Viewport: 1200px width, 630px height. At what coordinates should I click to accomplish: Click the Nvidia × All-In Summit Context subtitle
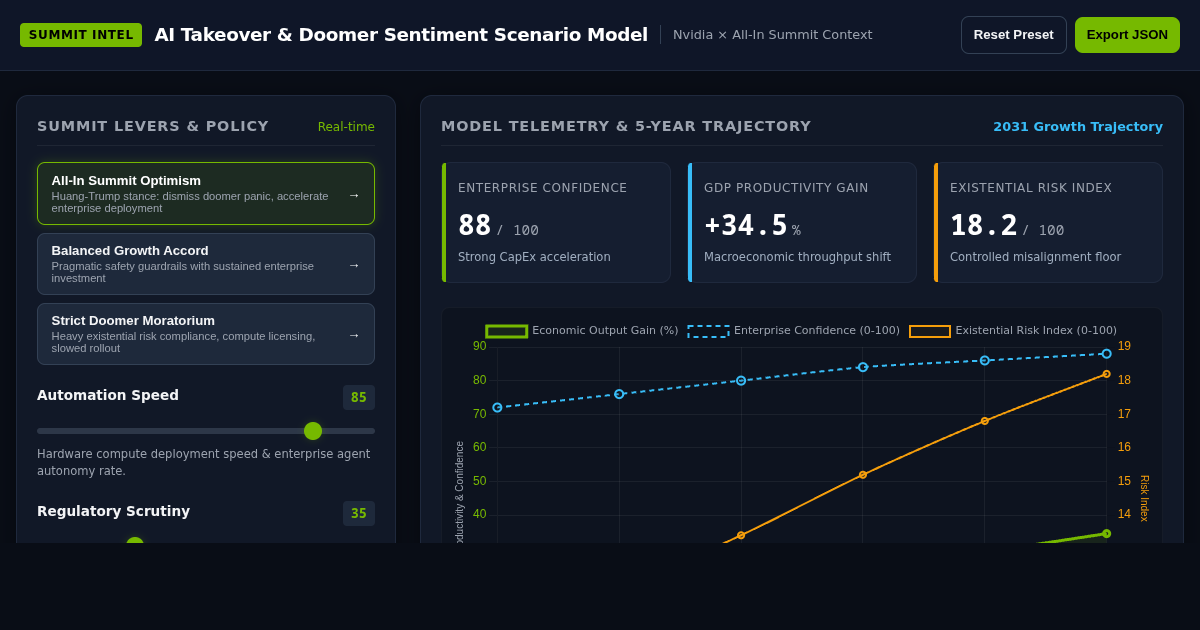[773, 35]
